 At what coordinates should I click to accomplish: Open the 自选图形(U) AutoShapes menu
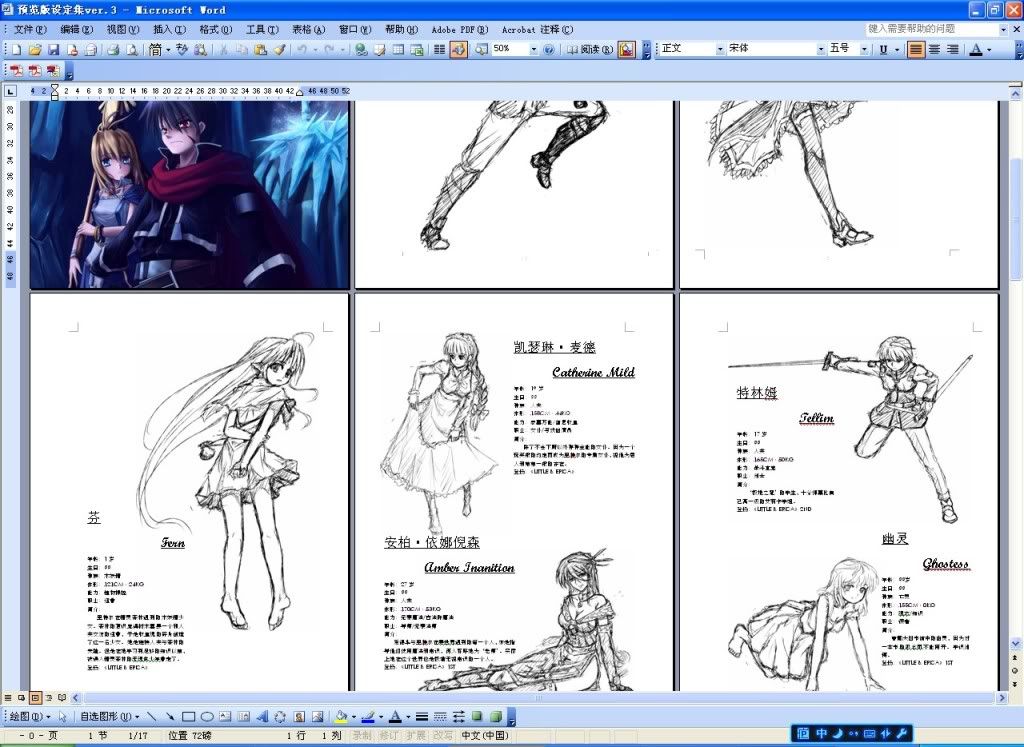110,716
